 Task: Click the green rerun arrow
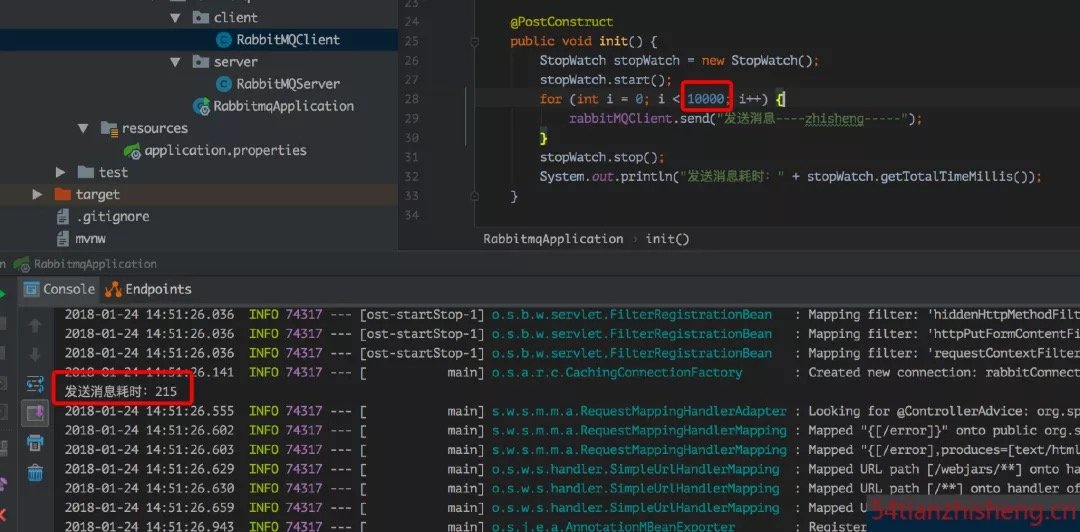point(3,295)
